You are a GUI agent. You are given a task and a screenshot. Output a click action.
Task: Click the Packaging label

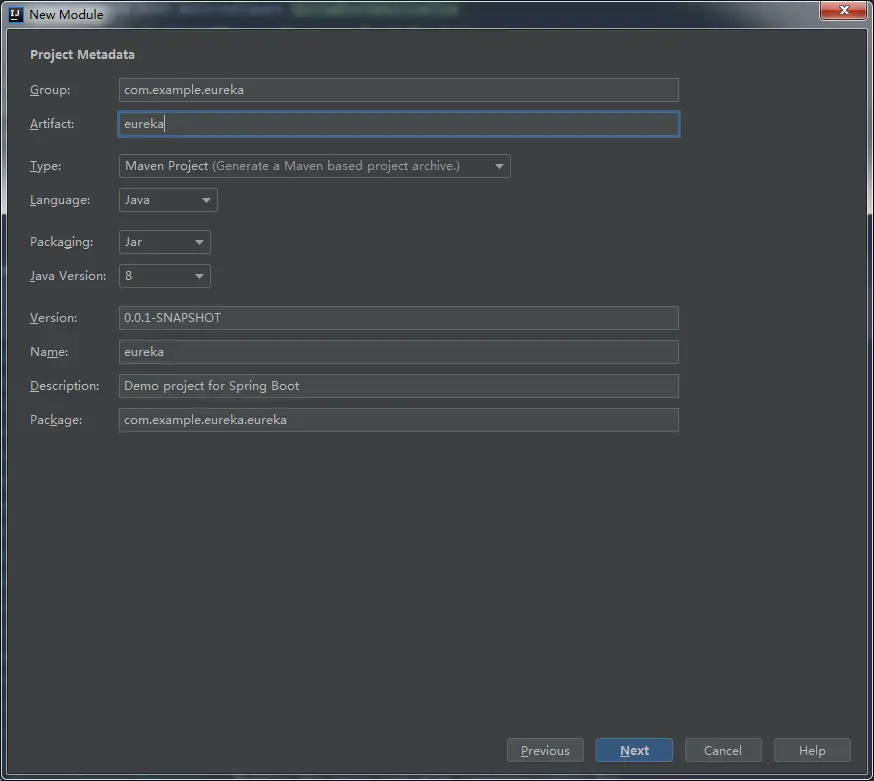(62, 242)
